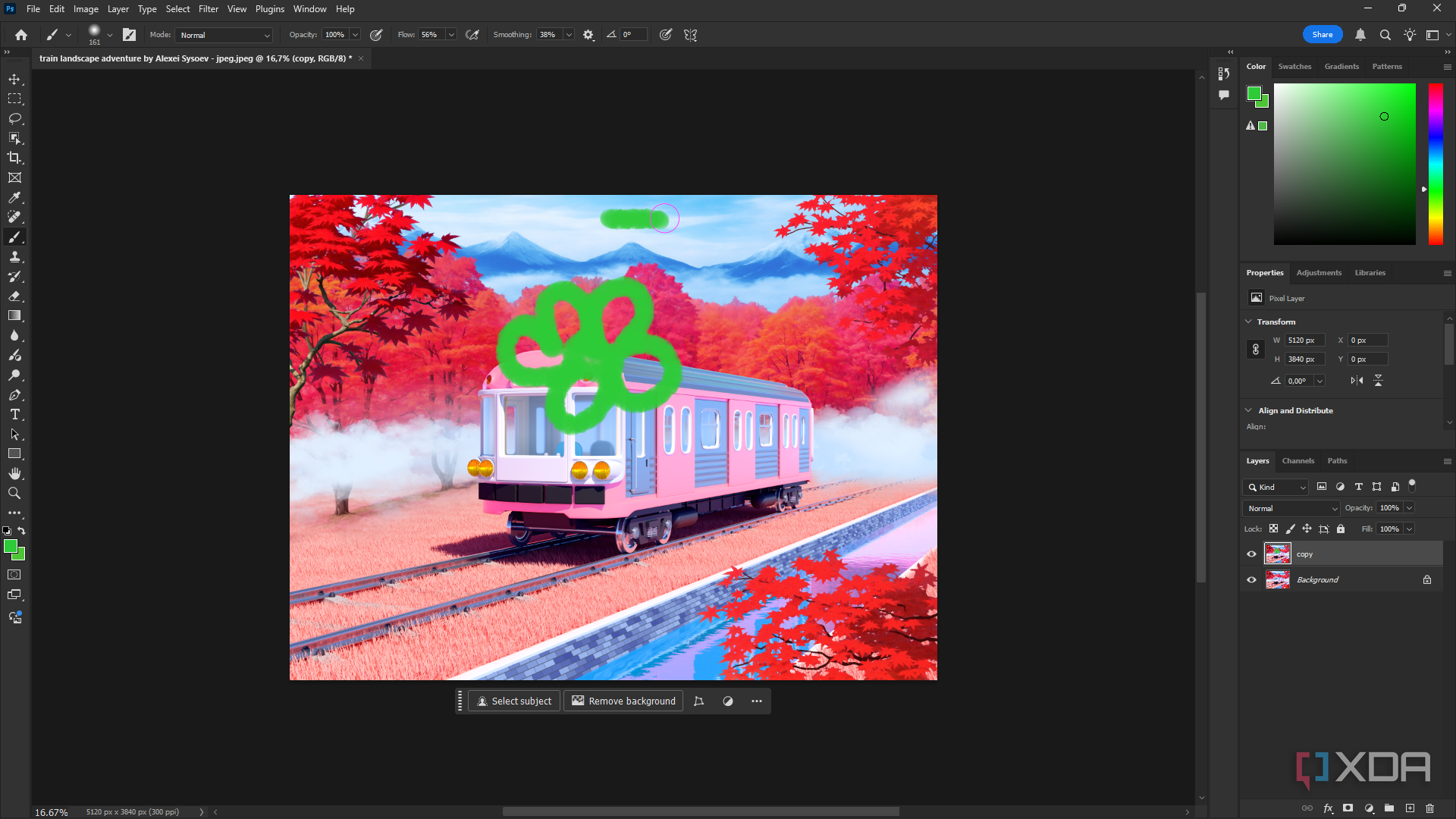
Task: Click the Select subject button
Action: point(514,701)
